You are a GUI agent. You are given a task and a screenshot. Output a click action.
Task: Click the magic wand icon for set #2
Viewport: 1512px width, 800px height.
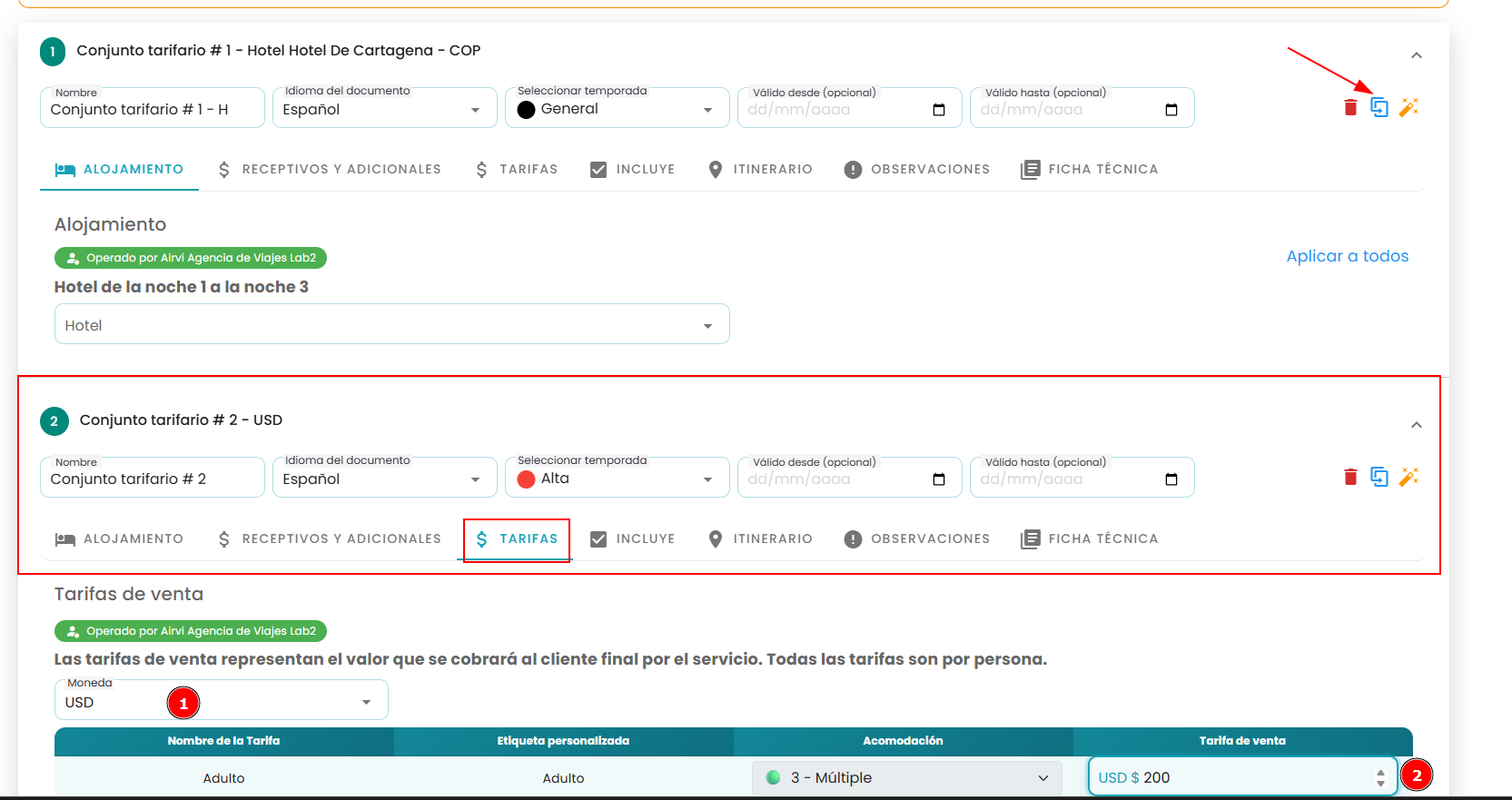(x=1408, y=477)
